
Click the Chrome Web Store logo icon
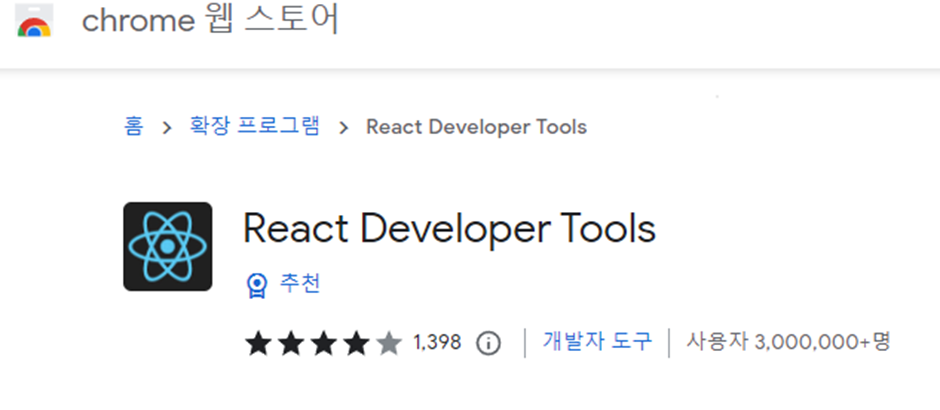[x=34, y=21]
